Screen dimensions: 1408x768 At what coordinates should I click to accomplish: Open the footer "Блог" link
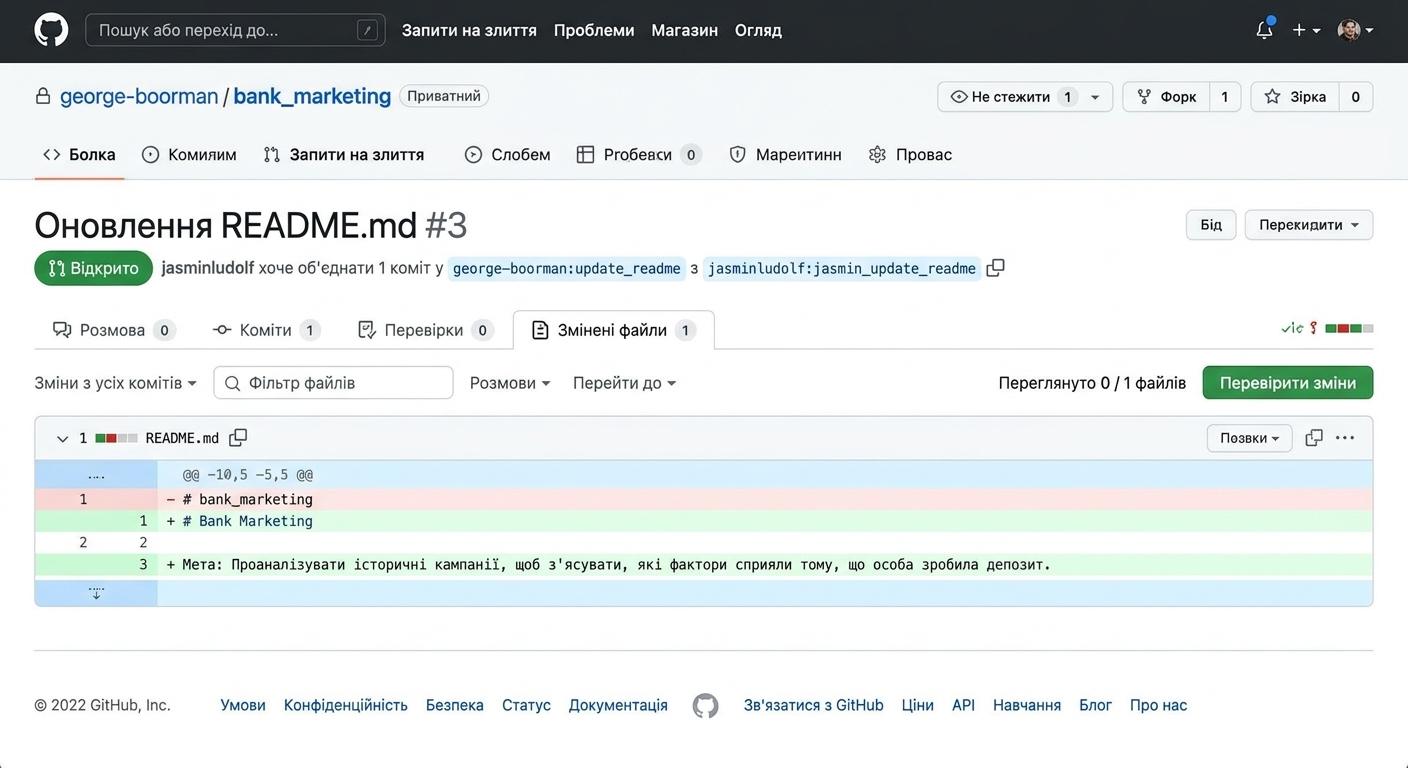tap(1095, 705)
